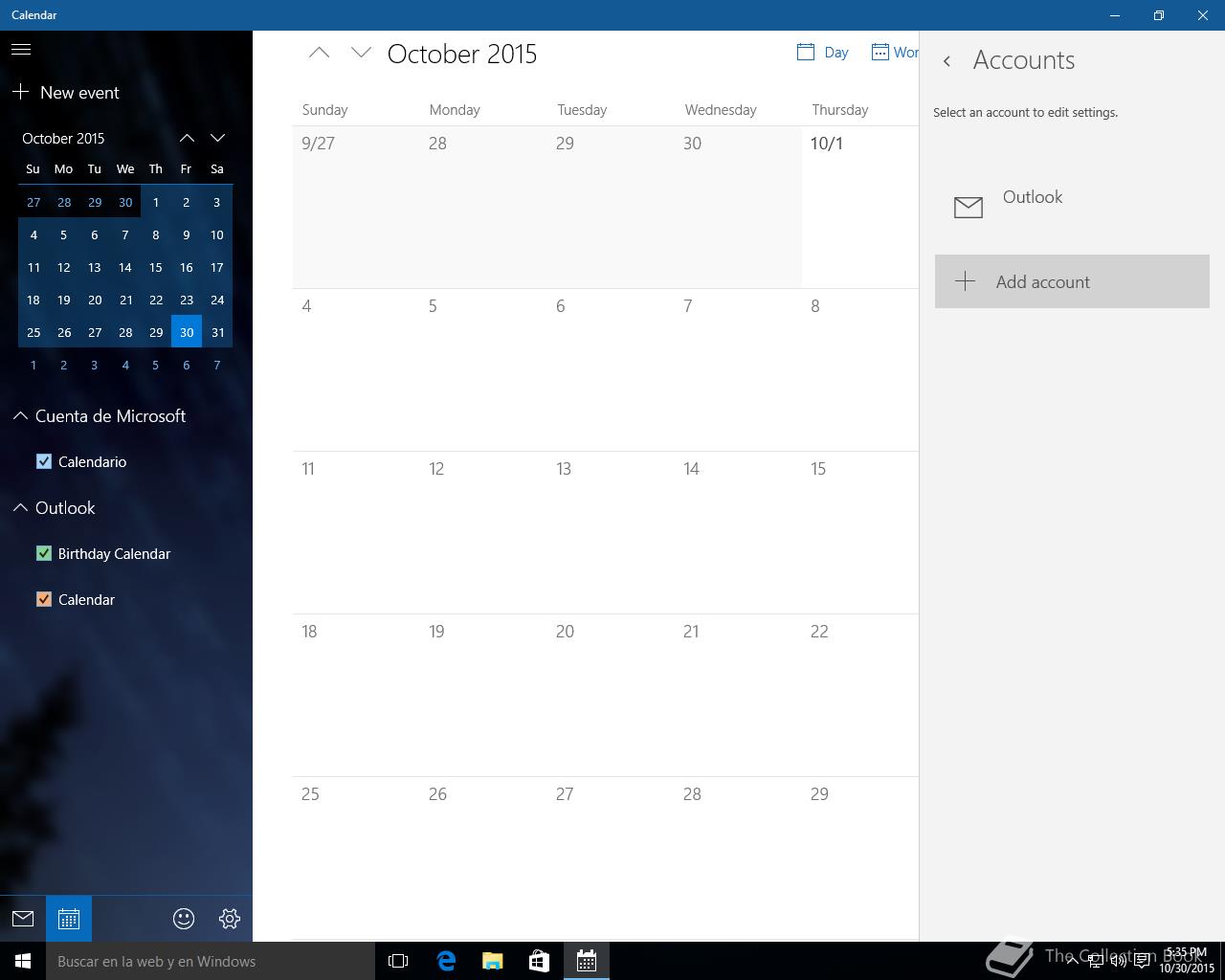Viewport: 1225px width, 980px height.
Task: Select November 4 in the mini calendar
Action: coord(125,365)
